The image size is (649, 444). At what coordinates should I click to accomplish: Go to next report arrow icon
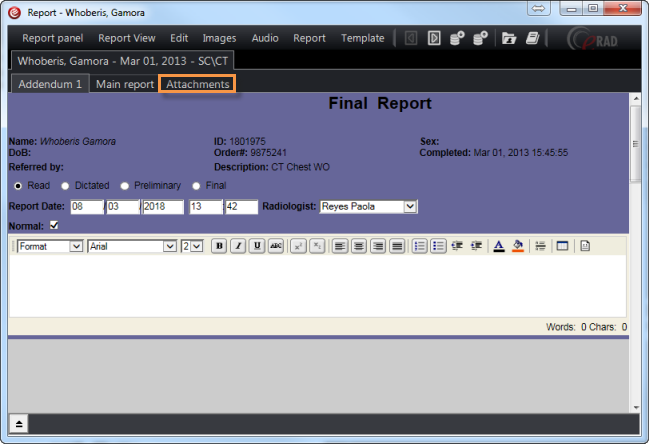[x=434, y=39]
